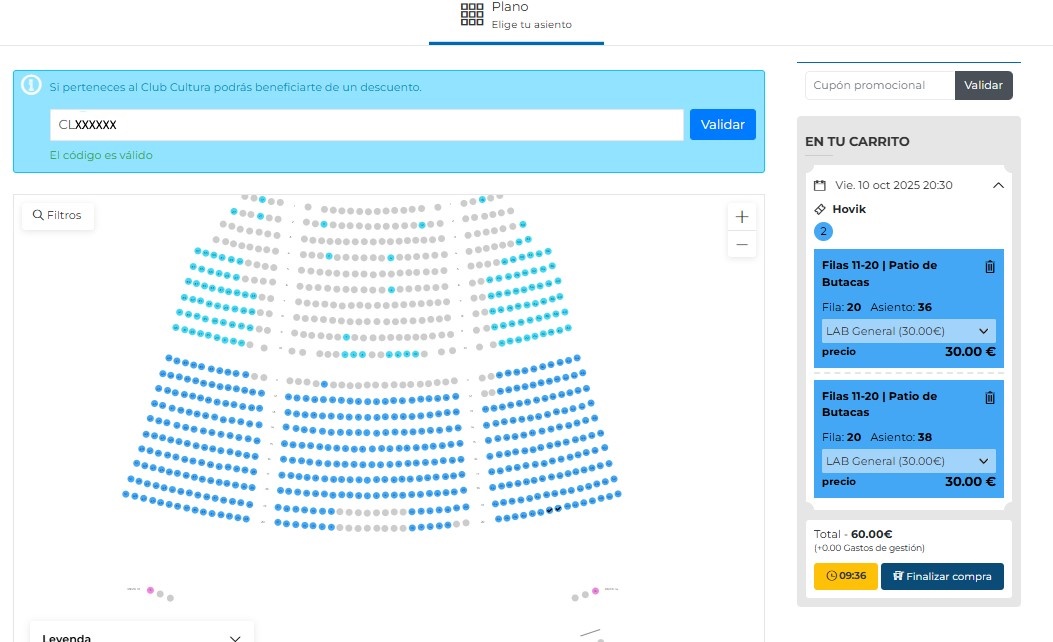Zoom out of the seat map

coord(742,244)
